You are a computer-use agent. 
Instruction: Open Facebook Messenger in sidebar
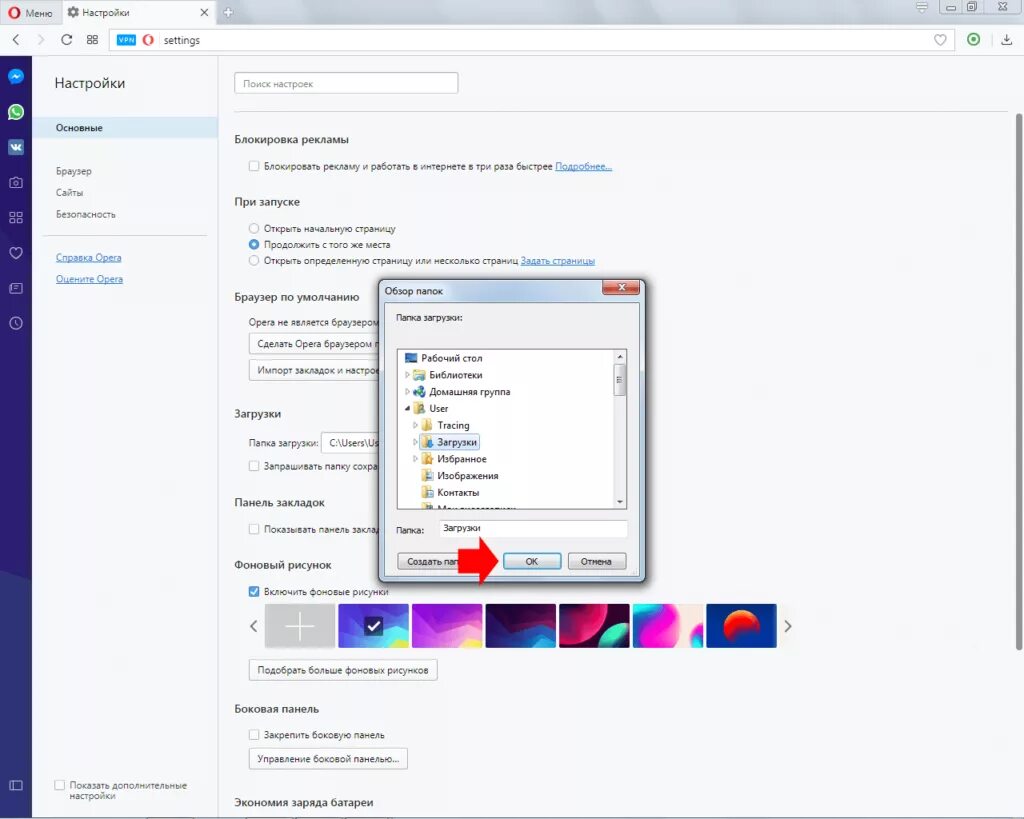pyautogui.click(x=16, y=76)
